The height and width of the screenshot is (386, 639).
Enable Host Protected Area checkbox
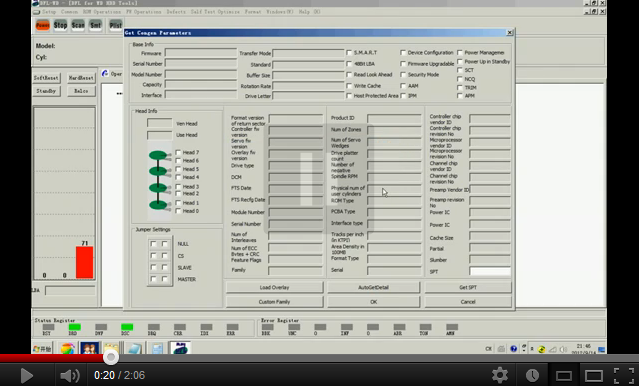point(349,96)
